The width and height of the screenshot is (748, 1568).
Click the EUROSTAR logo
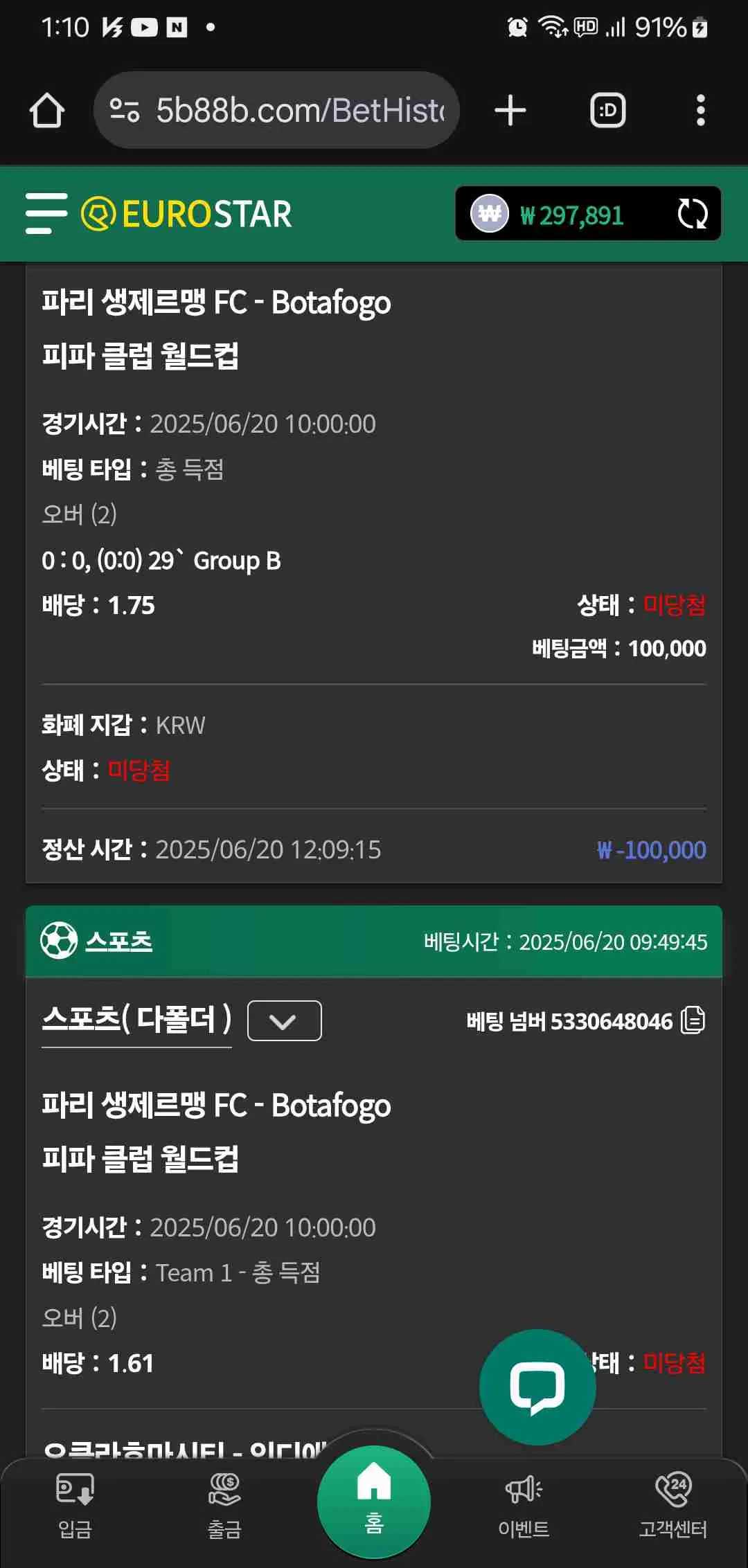point(186,214)
